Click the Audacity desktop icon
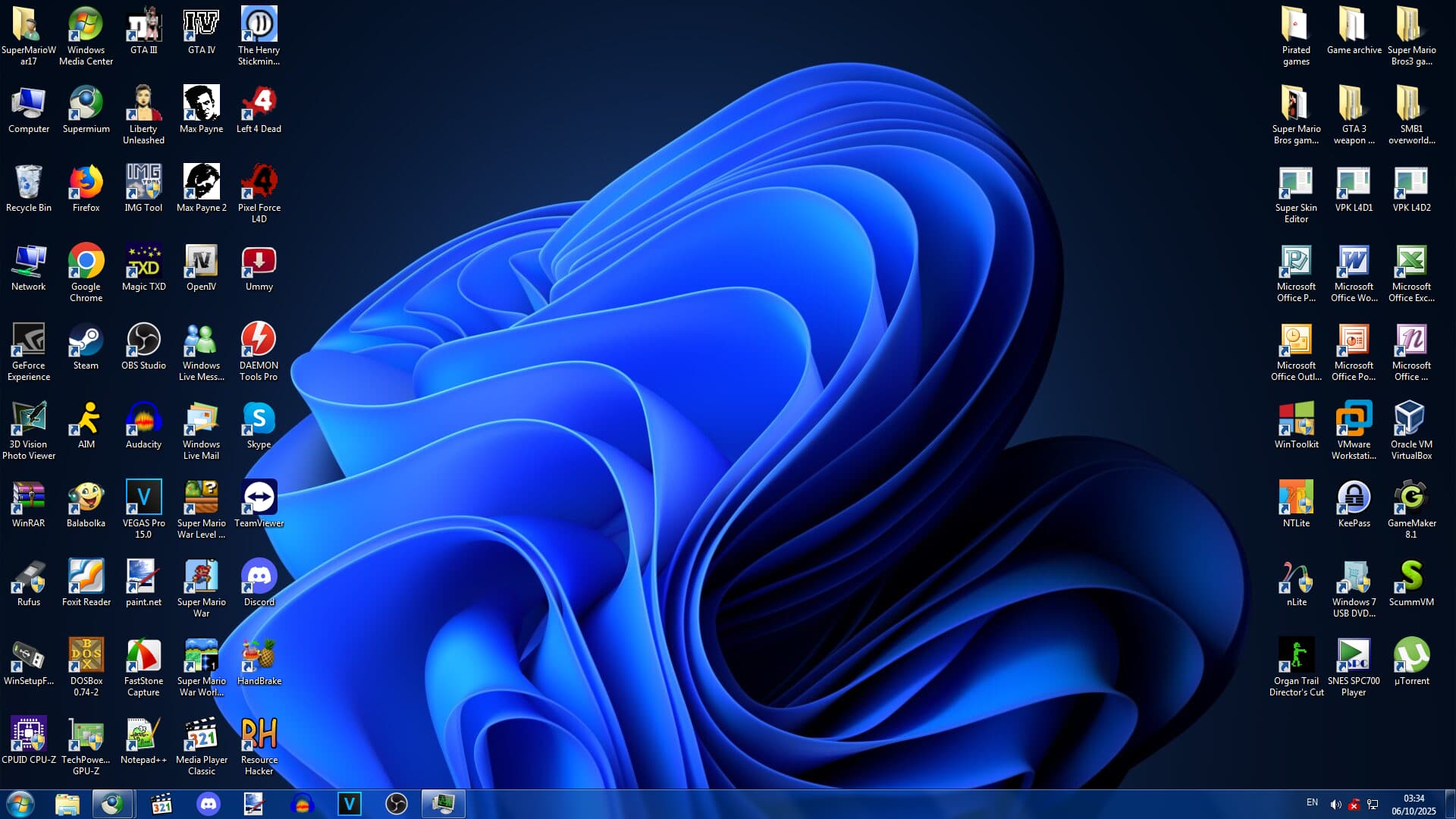 click(143, 426)
